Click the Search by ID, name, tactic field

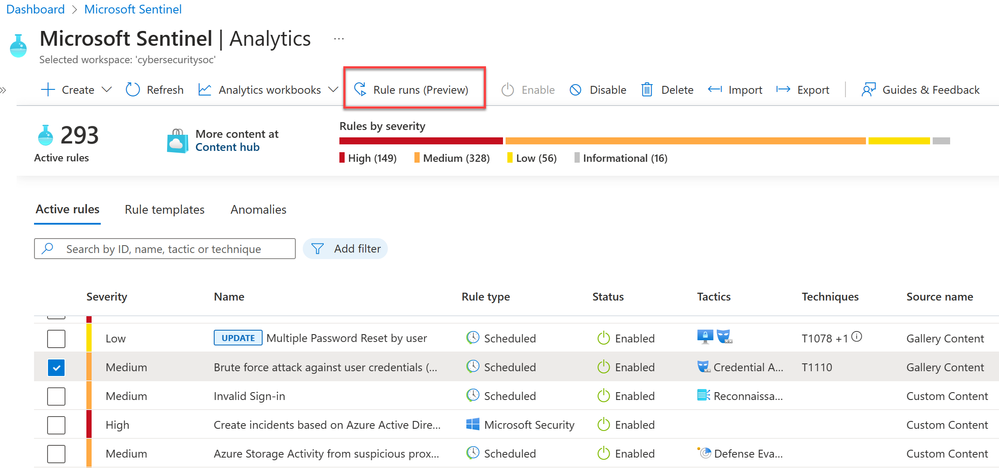pos(165,249)
